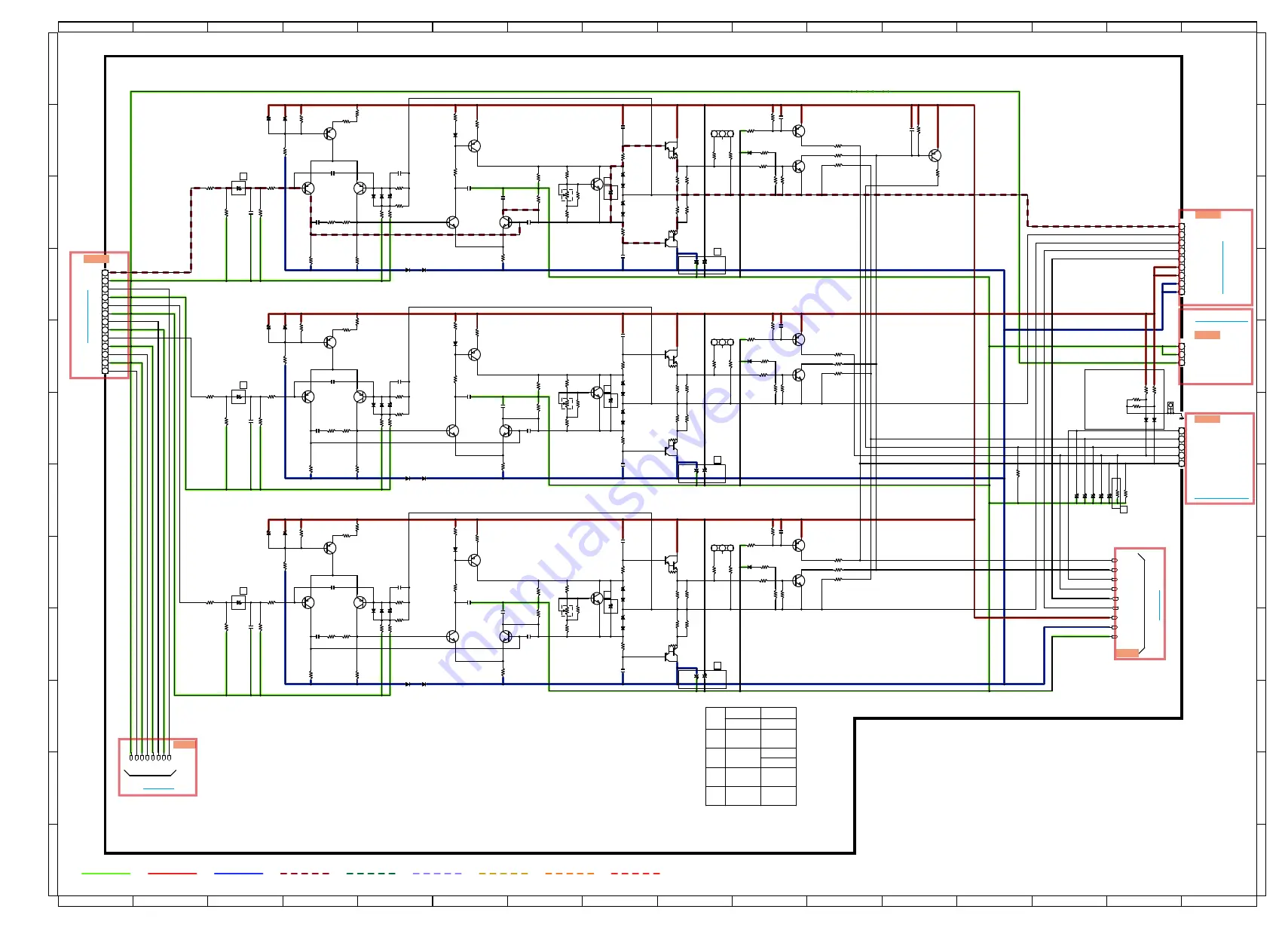The image size is (1282, 952).
Task: Click the solid light-green legend line
Action: pyautogui.click(x=106, y=874)
